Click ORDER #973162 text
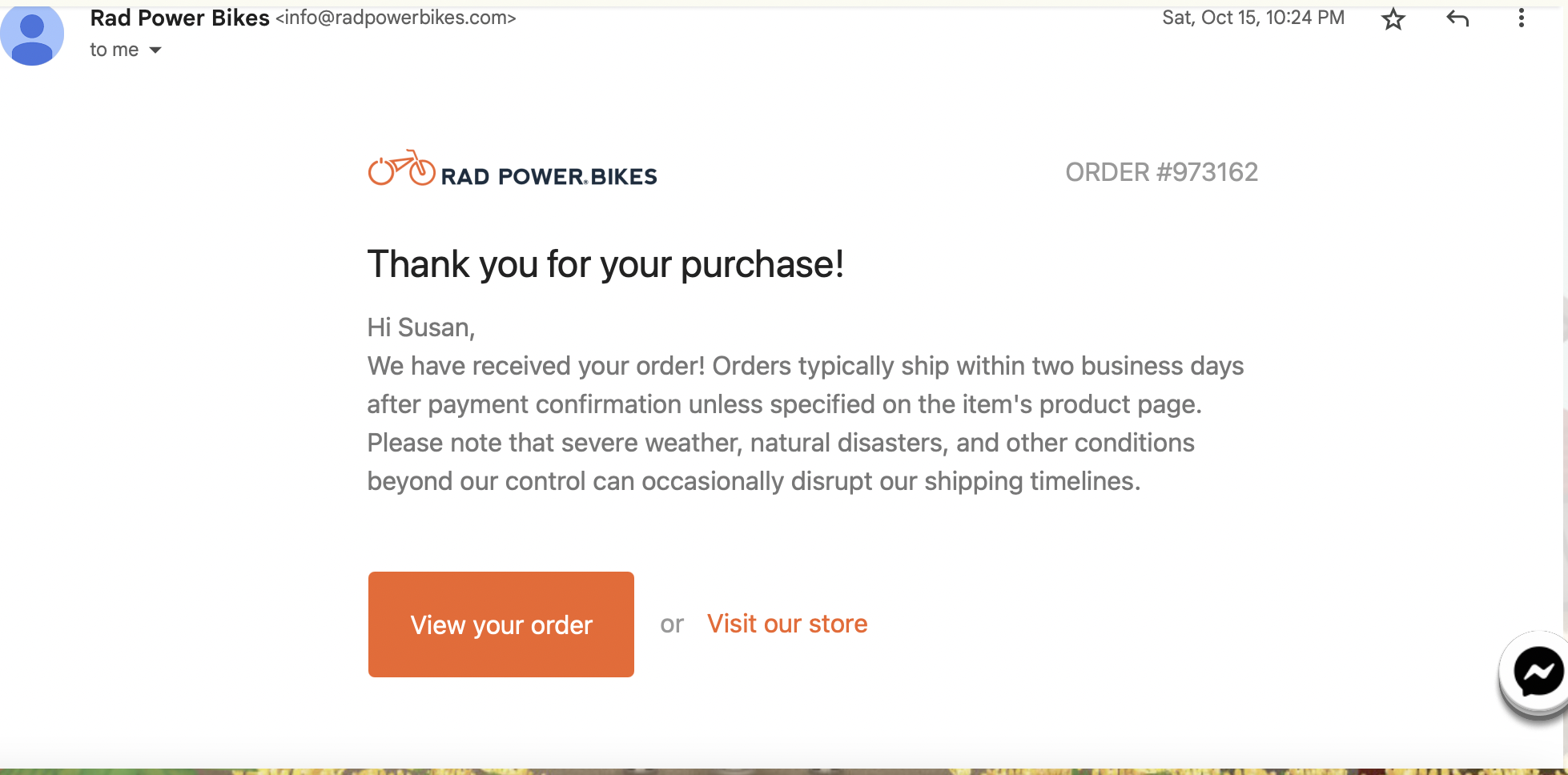1568x775 pixels. click(x=1162, y=171)
